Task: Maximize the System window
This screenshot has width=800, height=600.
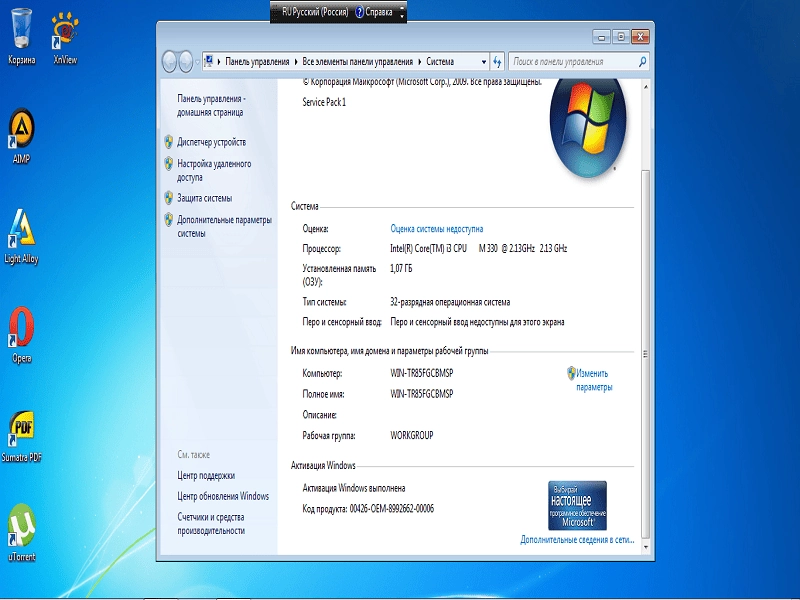Action: pos(620,37)
